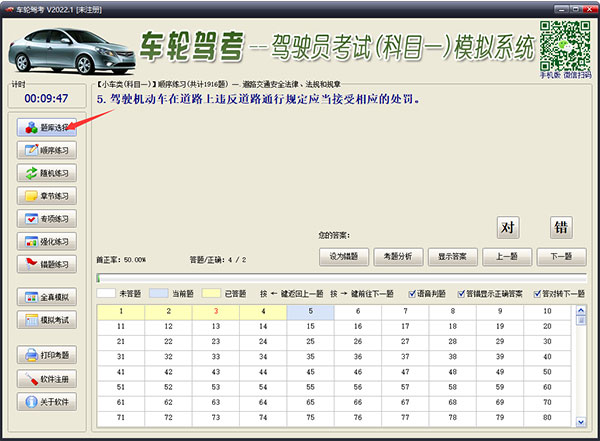Answer 错 (wrong) for question 5
The width and height of the screenshot is (600, 441).
tap(561, 227)
